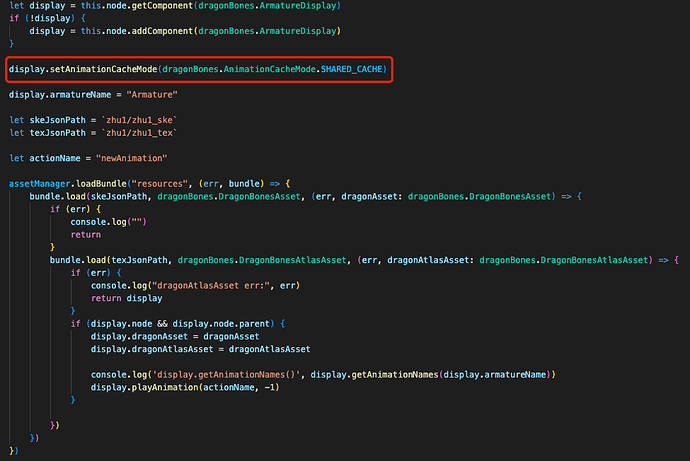This screenshot has width=690, height=461.
Task: Click the 'display.playAnimation(actionName, -1)' line
Action: pos(185,388)
